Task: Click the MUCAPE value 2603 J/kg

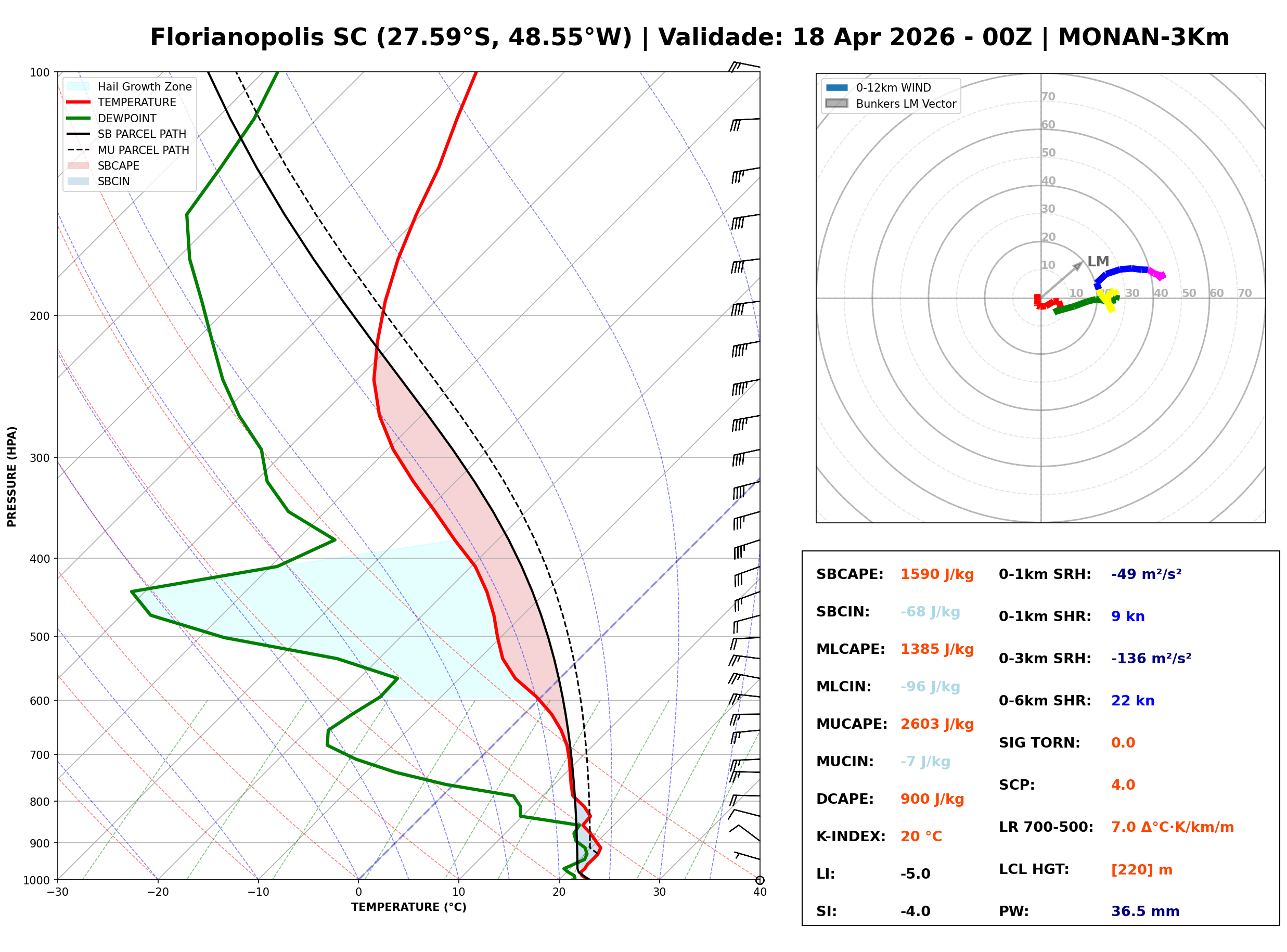Action: 937,724
